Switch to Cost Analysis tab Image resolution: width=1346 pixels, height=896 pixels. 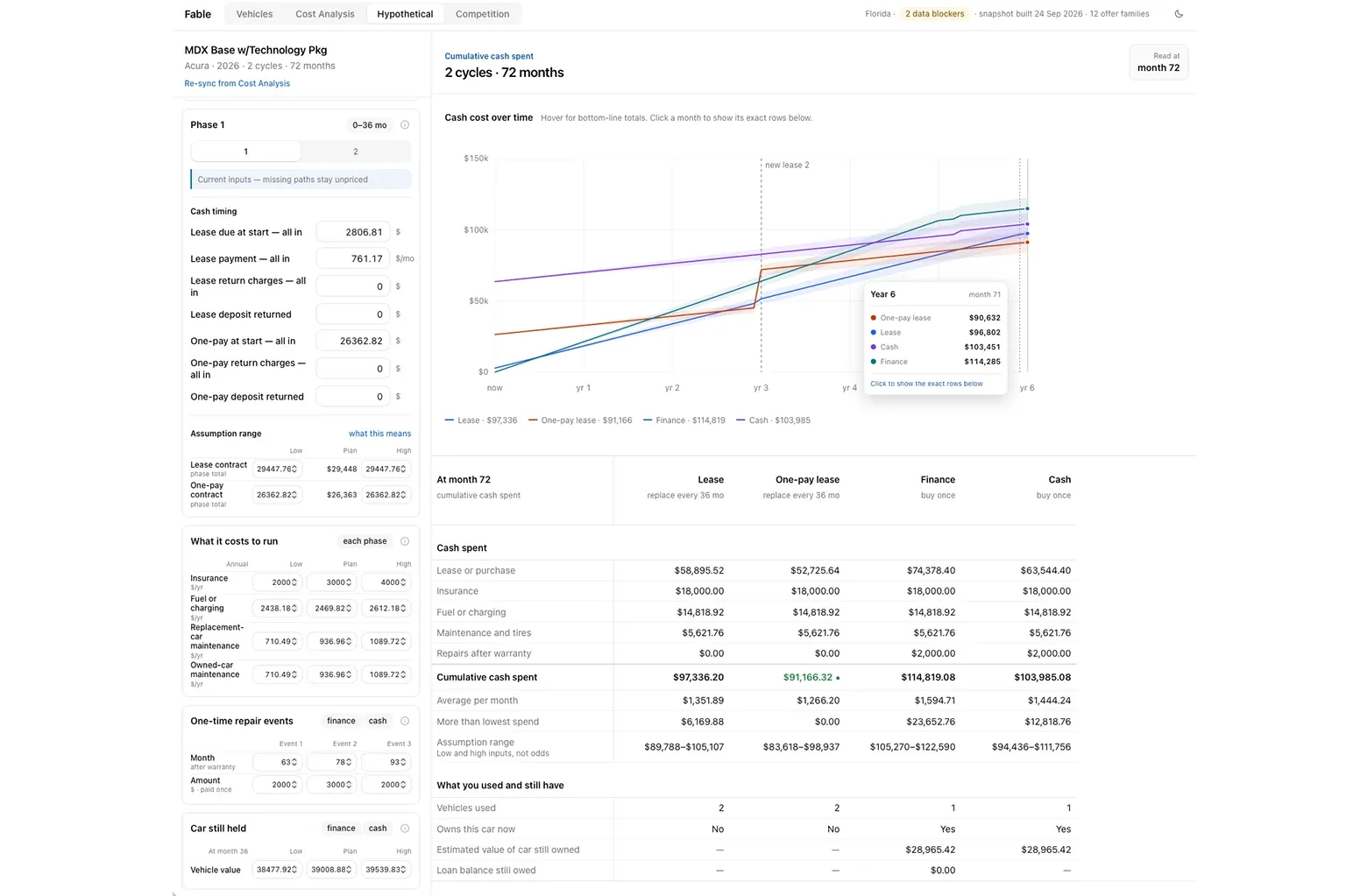pyautogui.click(x=325, y=14)
